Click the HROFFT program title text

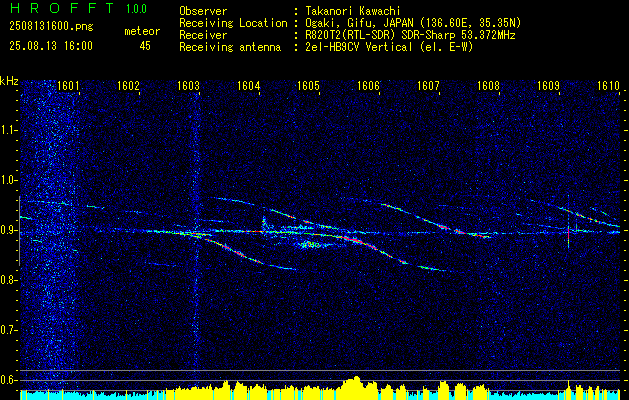(62, 8)
